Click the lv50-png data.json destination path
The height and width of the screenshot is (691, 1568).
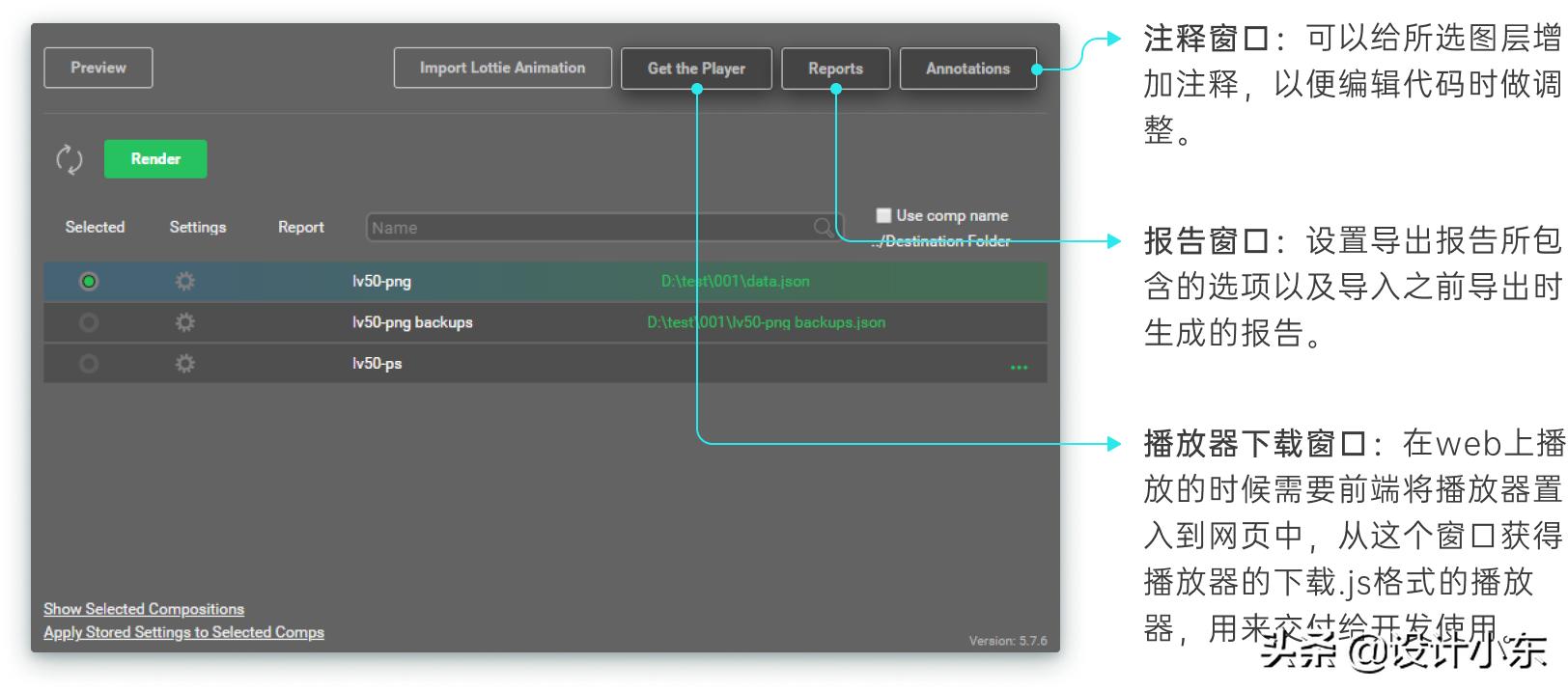pos(735,282)
